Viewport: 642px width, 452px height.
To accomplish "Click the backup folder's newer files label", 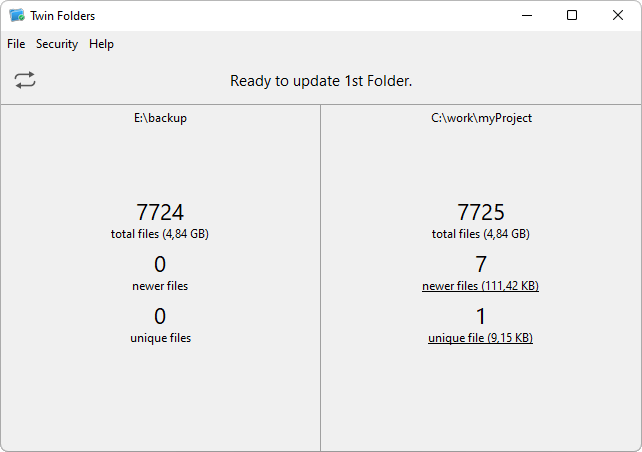I will click(x=160, y=286).
